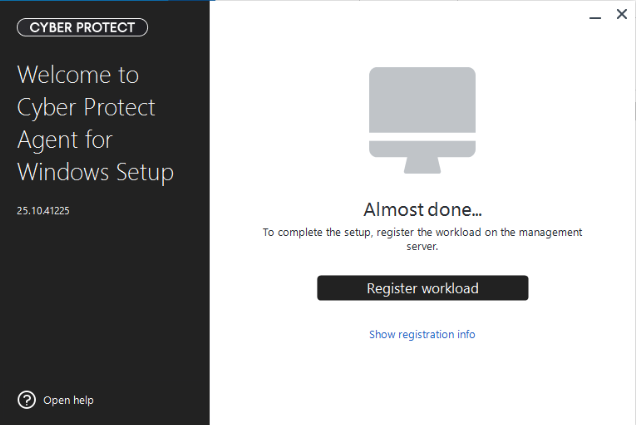
Task: Click the "Welcome to" title line
Action: coord(78,75)
